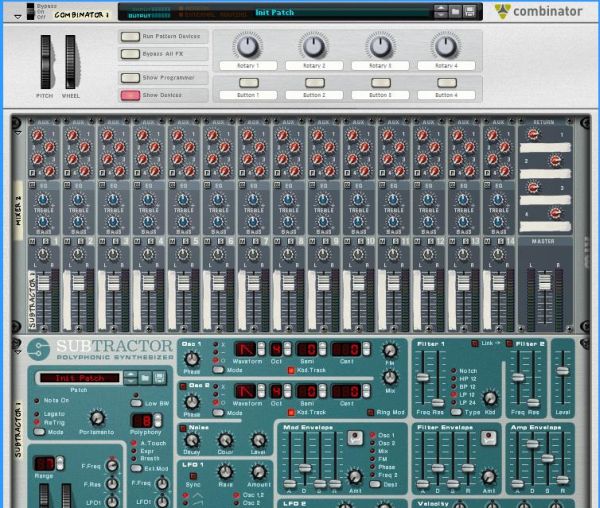The image size is (600, 508).
Task: Enable Oscillator 2
Action: [183, 386]
